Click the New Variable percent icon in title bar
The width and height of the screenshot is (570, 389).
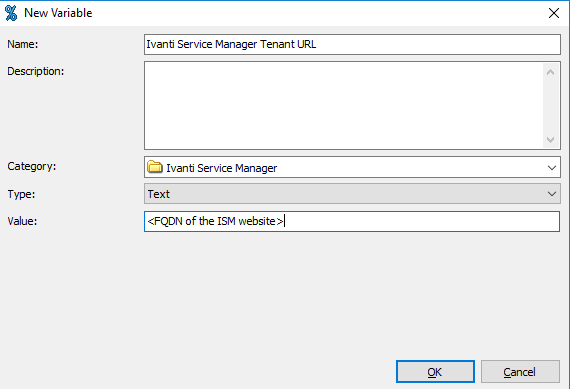(11, 13)
